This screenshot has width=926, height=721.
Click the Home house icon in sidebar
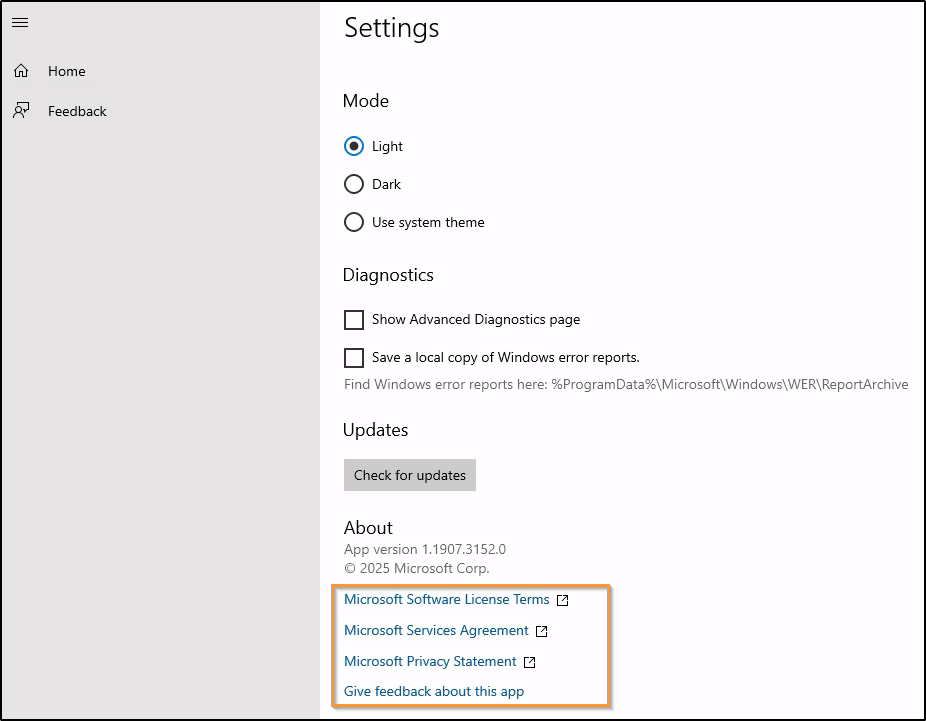pyautogui.click(x=21, y=71)
